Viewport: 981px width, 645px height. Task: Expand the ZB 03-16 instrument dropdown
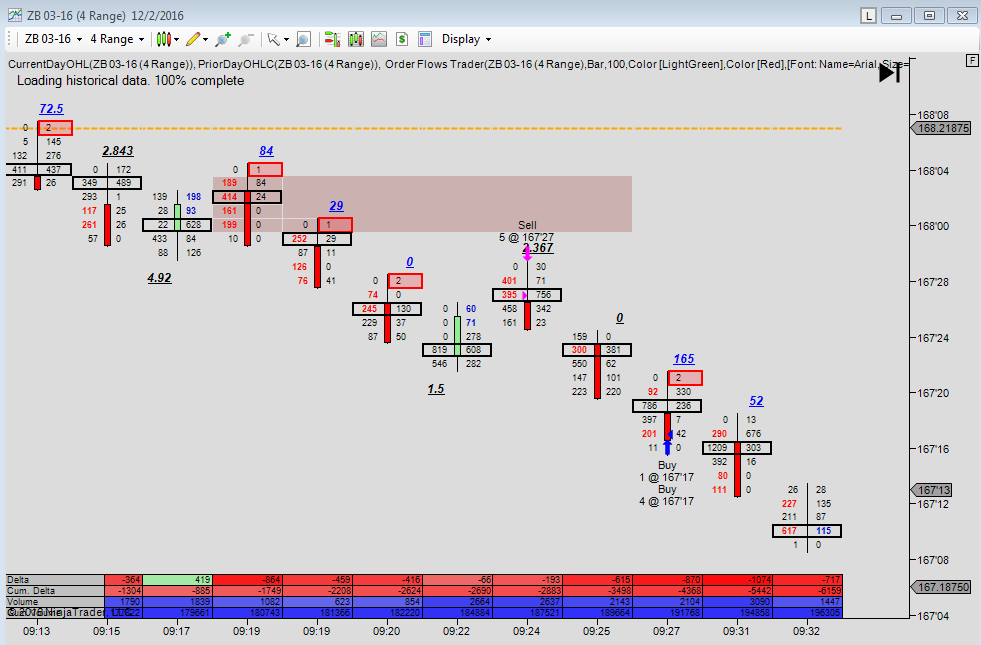pos(52,39)
